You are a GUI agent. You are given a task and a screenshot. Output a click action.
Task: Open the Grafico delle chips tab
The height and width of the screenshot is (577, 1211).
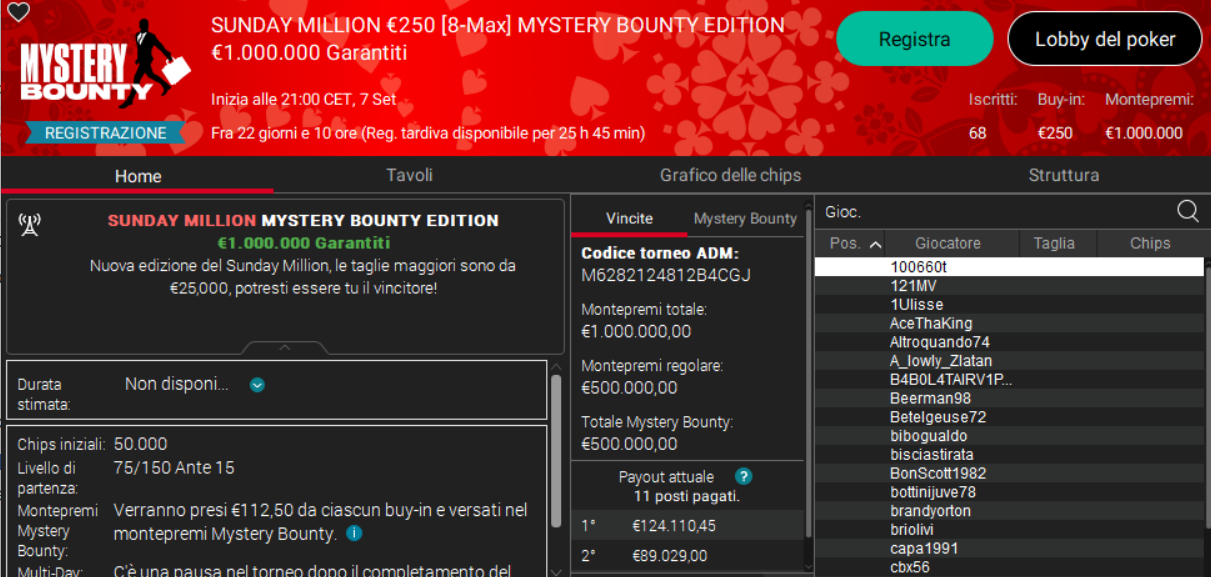pos(730,175)
